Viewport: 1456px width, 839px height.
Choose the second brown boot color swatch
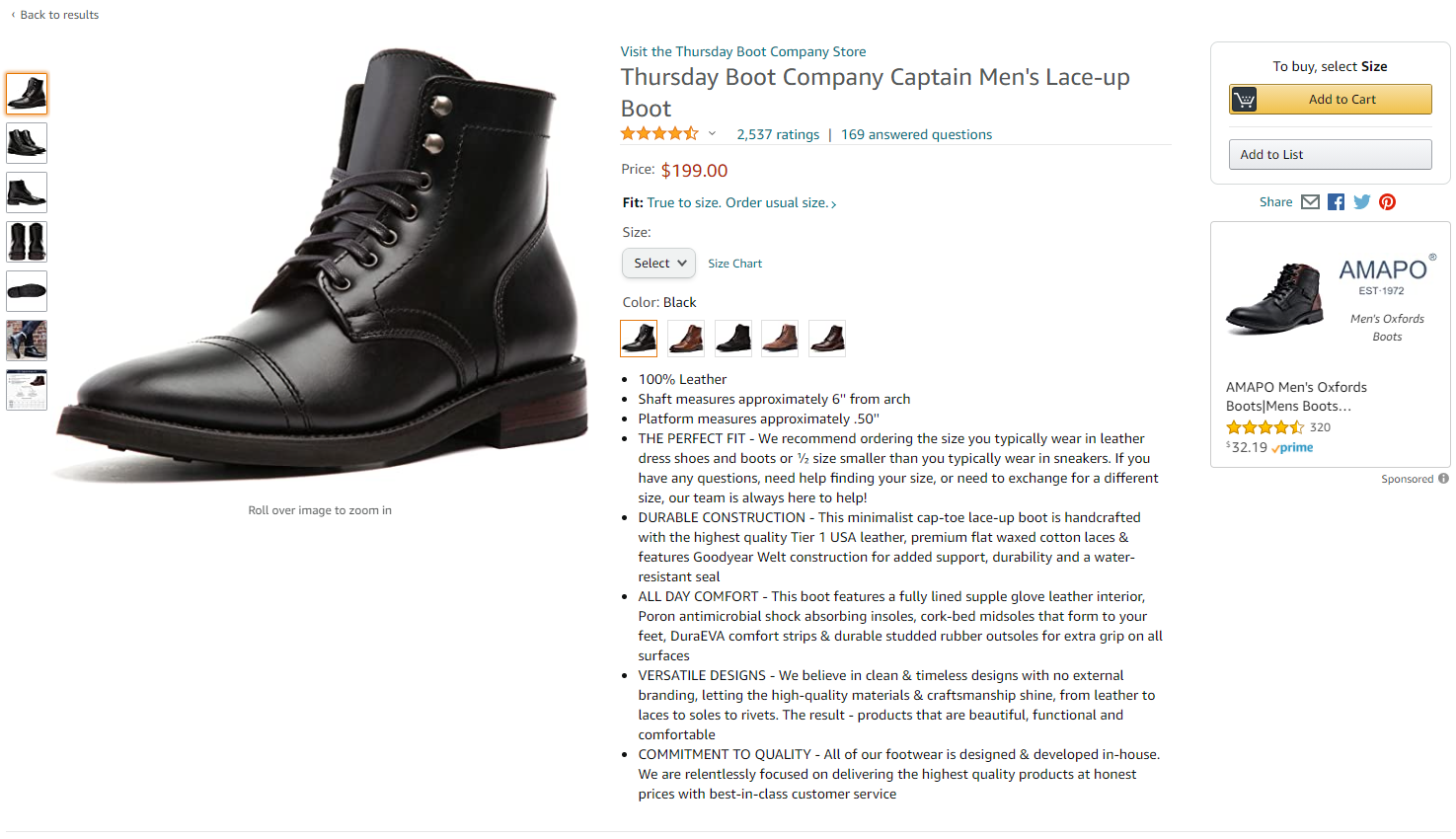coord(780,339)
